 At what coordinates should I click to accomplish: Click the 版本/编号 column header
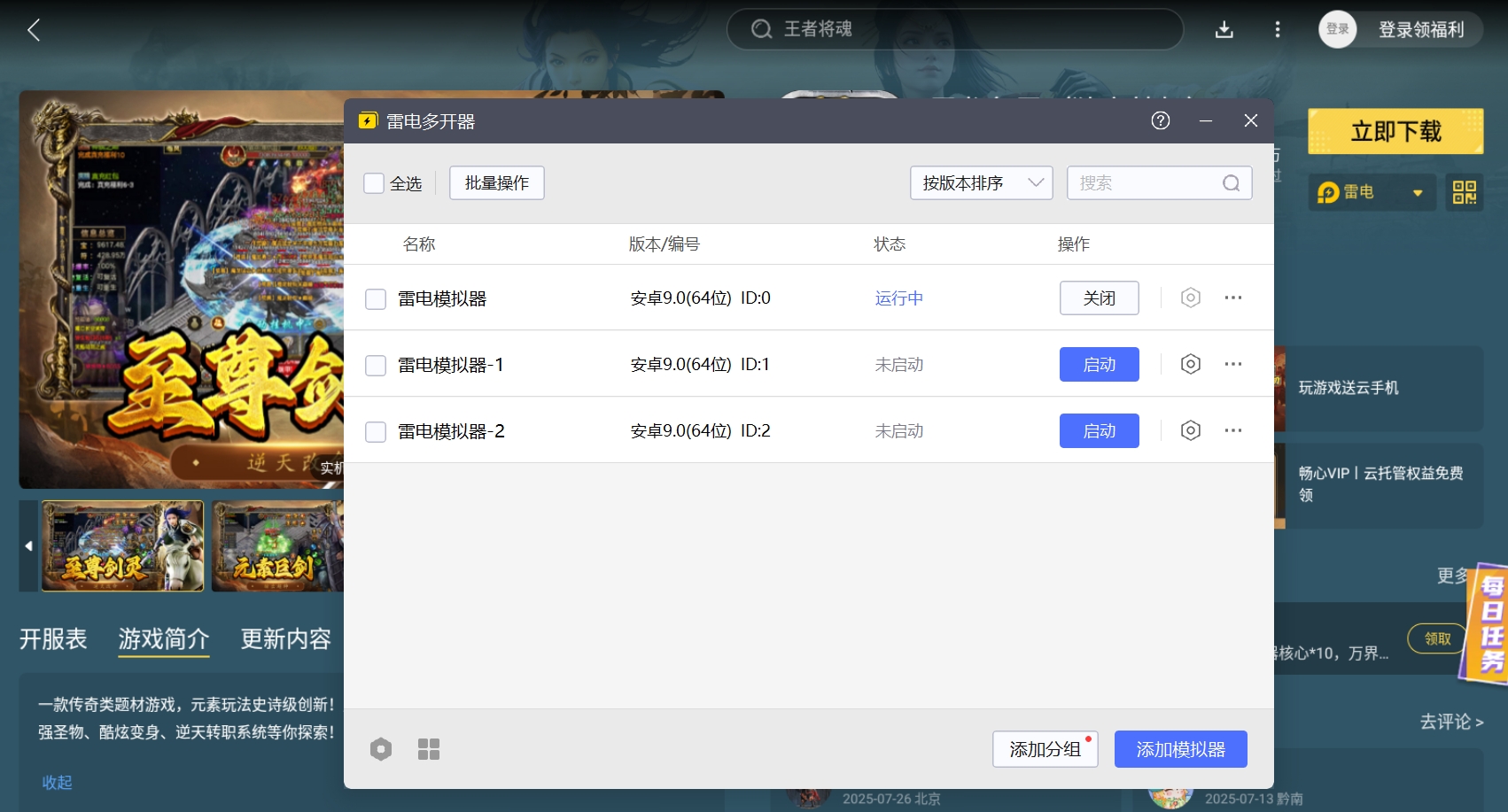click(x=665, y=244)
